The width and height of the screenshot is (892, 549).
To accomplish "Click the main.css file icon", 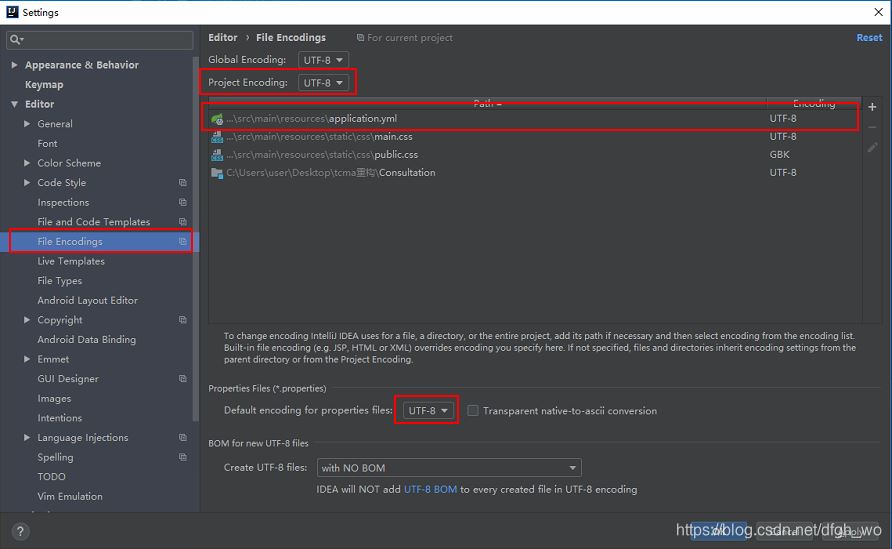I will pos(217,137).
